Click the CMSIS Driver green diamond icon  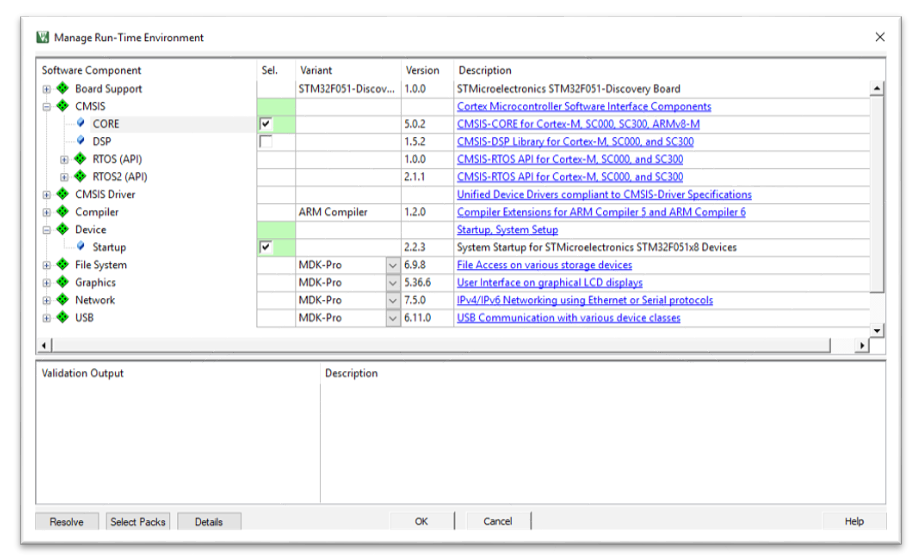pos(63,194)
